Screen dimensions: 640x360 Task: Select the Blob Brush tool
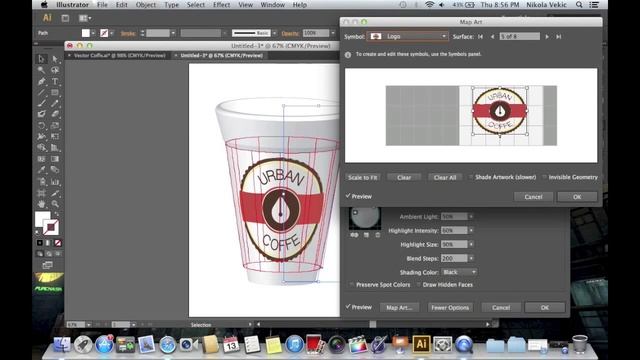click(x=41, y=115)
